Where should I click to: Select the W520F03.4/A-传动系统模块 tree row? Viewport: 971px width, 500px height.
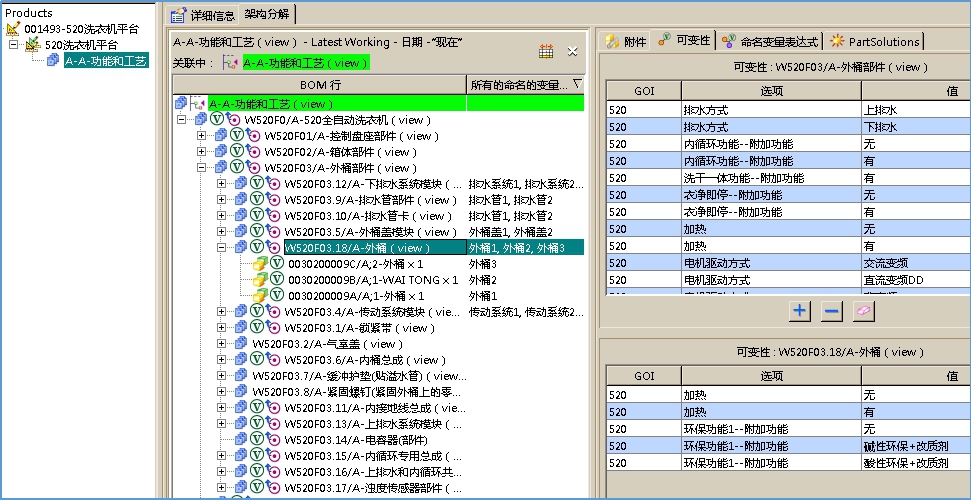(x=370, y=312)
